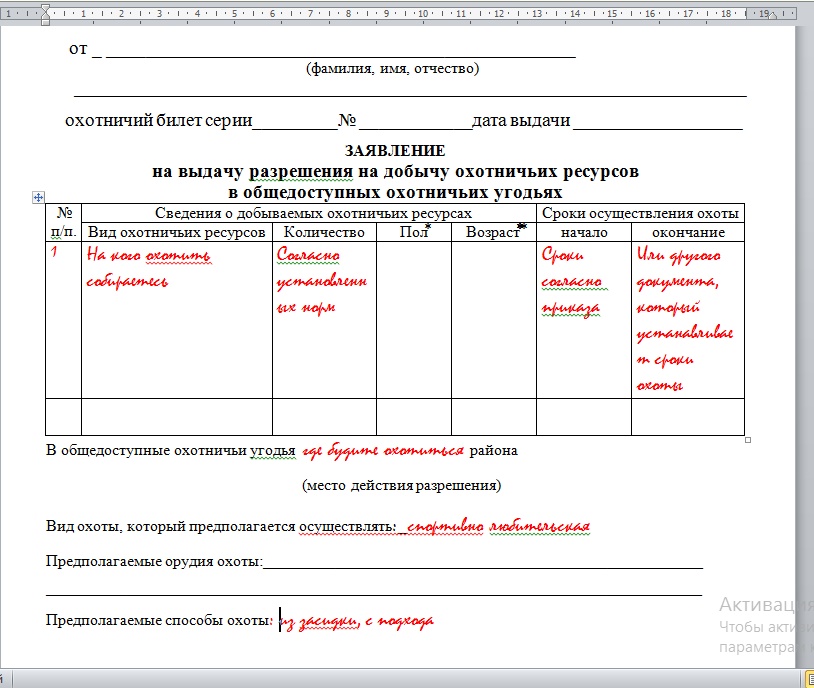This screenshot has width=814, height=688.
Task: Click the red text 'из засидки, с подхода'
Action: coord(358,621)
